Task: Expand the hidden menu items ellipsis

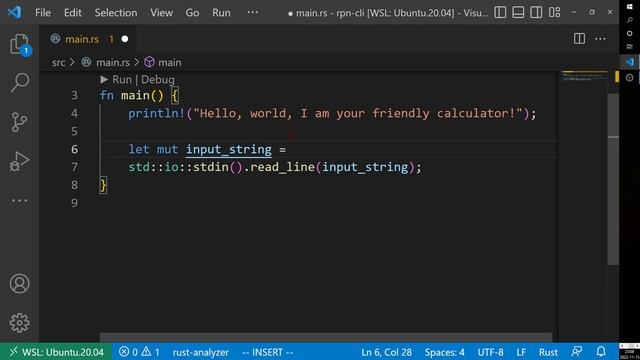Action: click(x=253, y=12)
